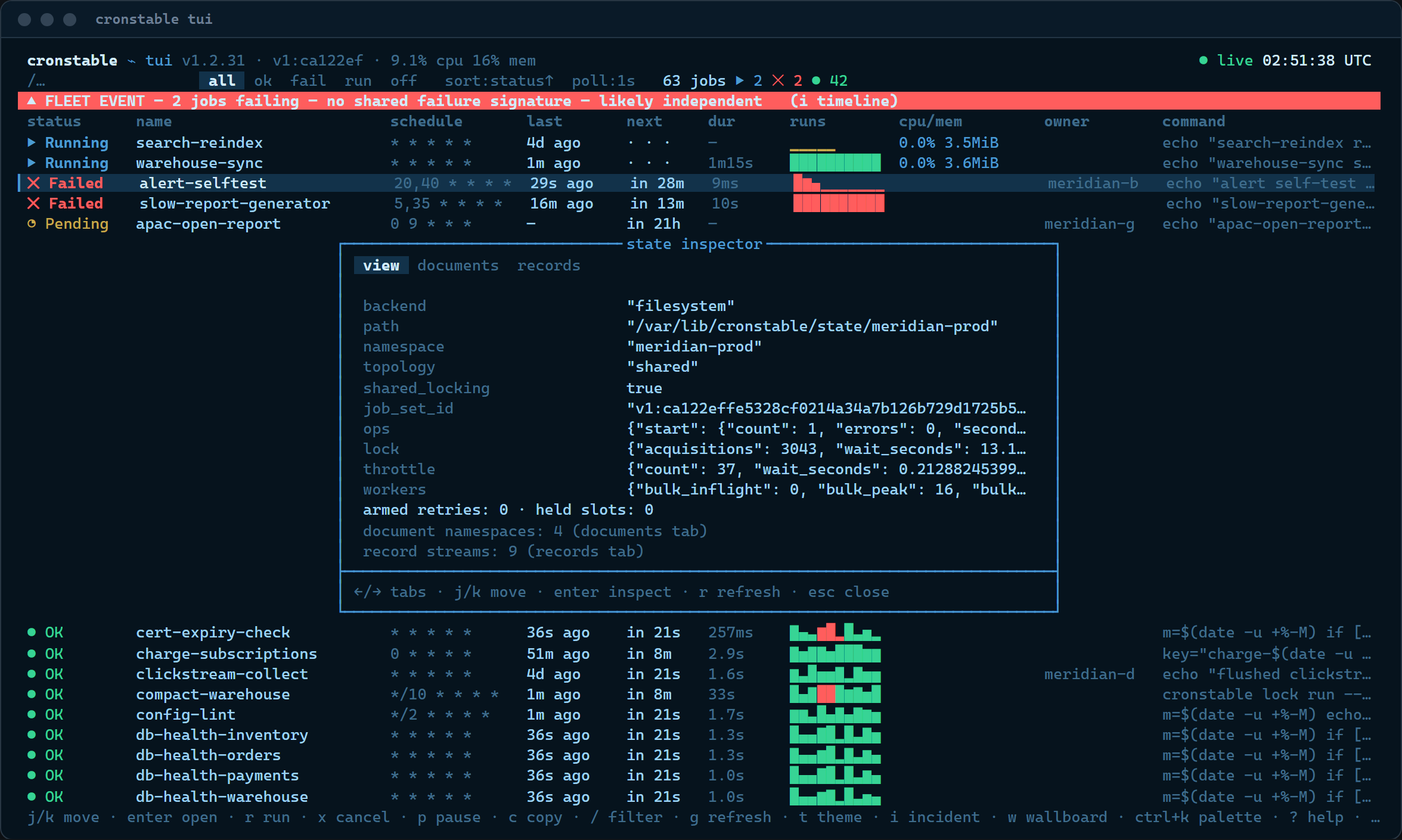This screenshot has width=1402, height=840.
Task: Click the 'meridian-d' owner cell
Action: pyautogui.click(x=1089, y=674)
